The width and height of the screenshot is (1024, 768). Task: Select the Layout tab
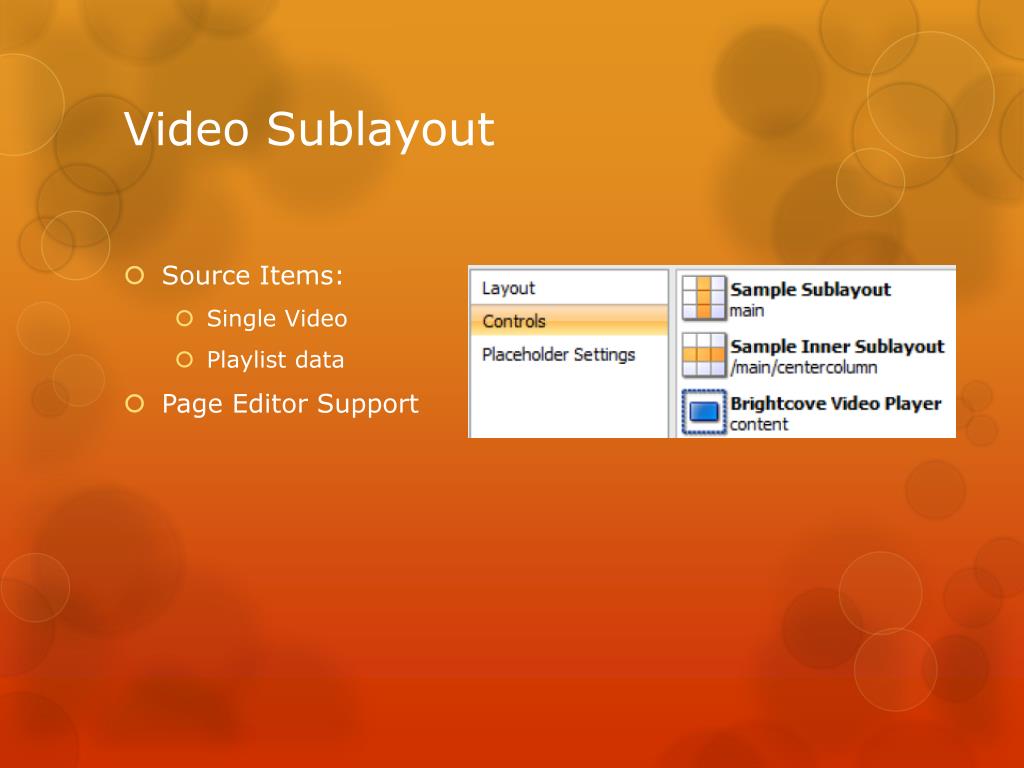(569, 288)
